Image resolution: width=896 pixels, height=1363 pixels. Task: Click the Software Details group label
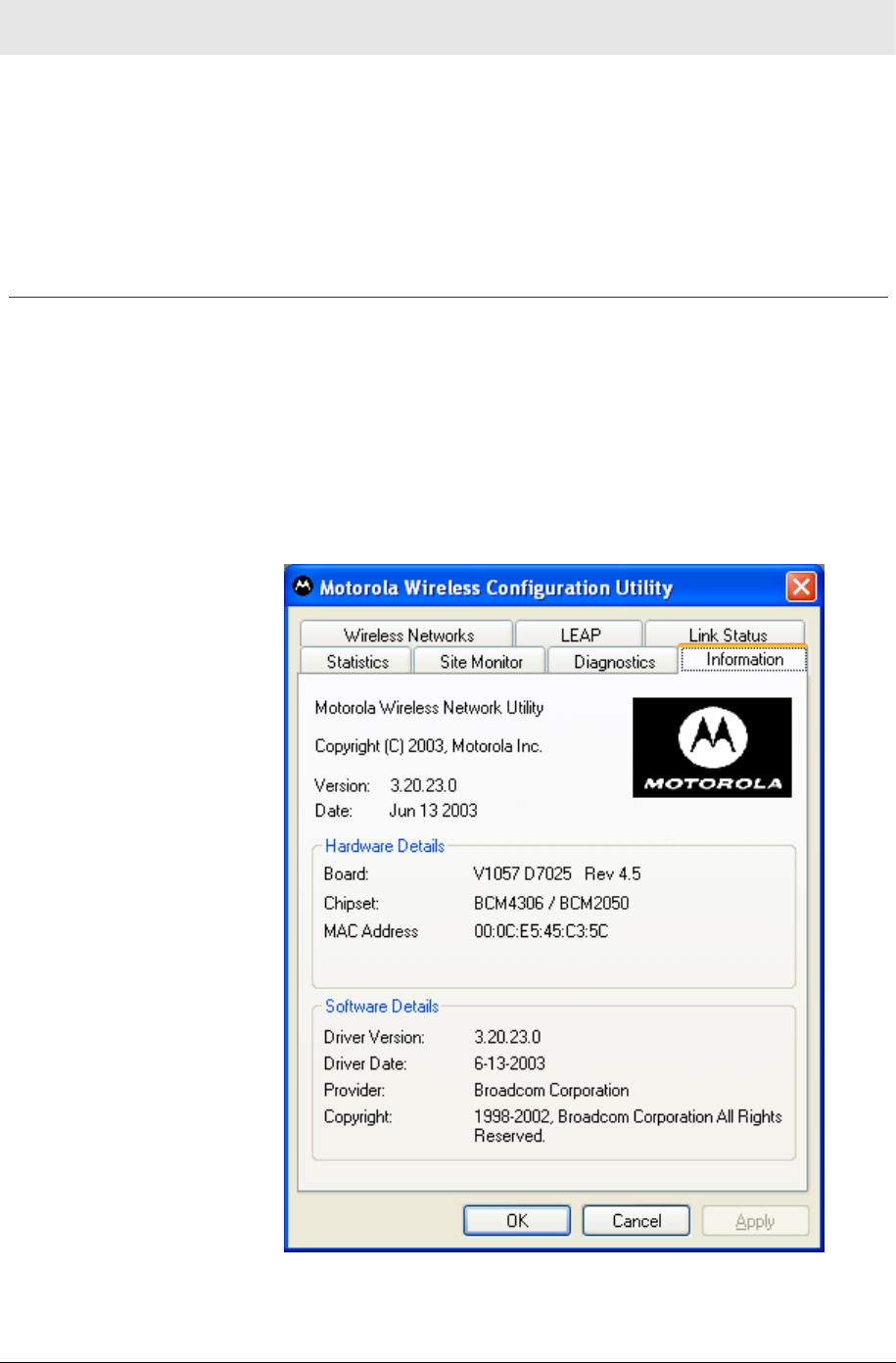382,1006
